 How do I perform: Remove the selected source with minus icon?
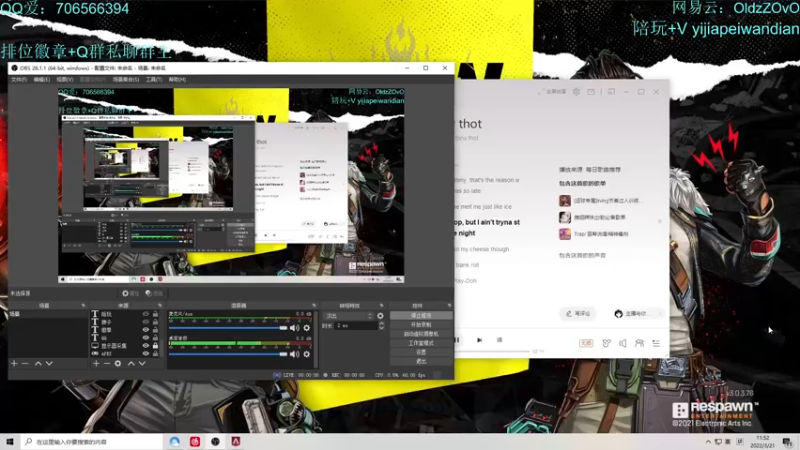pyautogui.click(x=107, y=363)
